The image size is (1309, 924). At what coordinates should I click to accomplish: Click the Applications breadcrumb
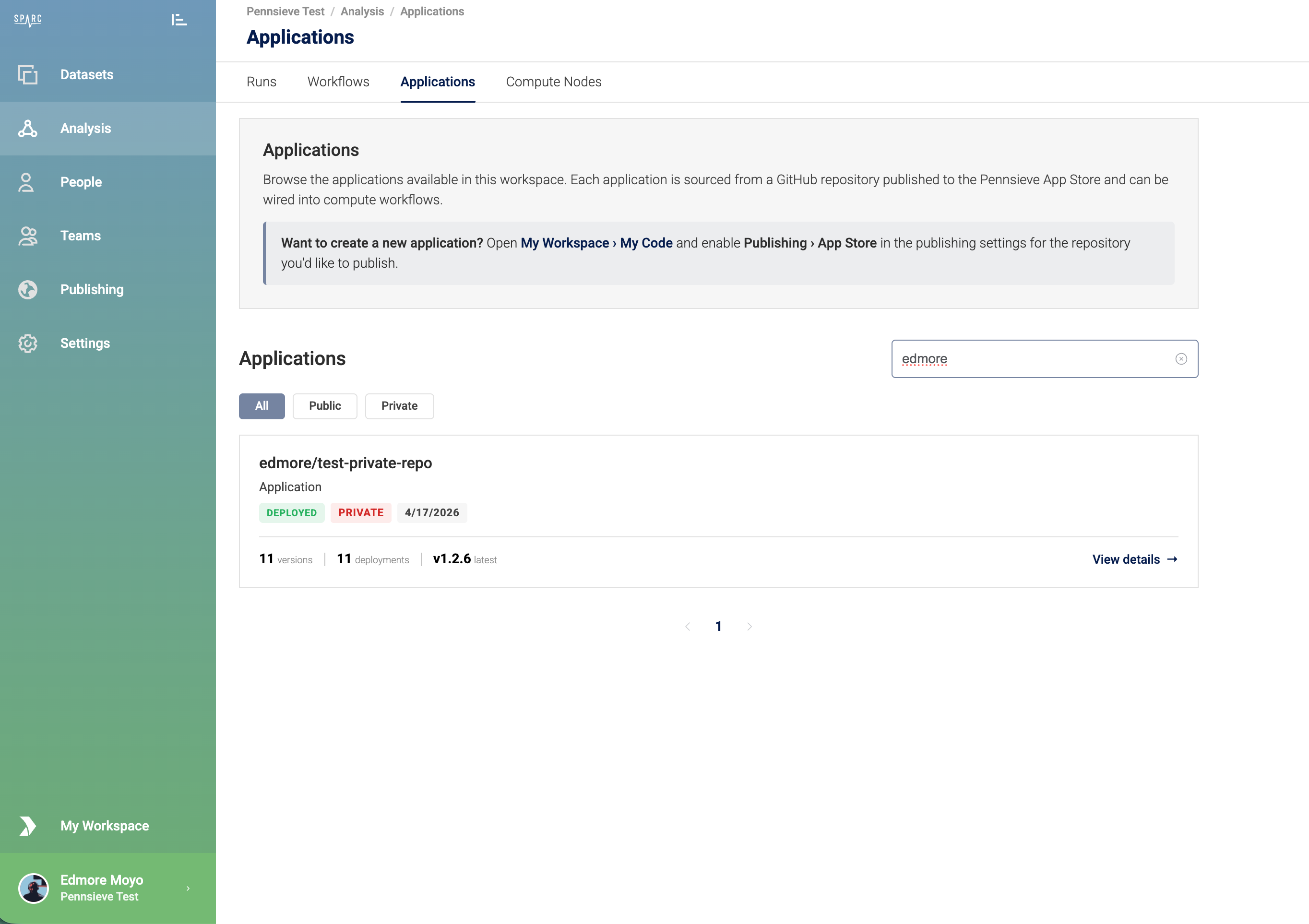(432, 12)
